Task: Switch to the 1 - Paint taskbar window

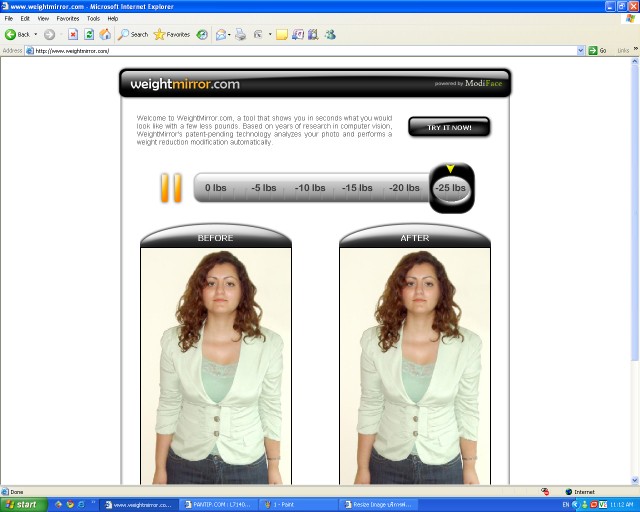Action: pyautogui.click(x=299, y=505)
